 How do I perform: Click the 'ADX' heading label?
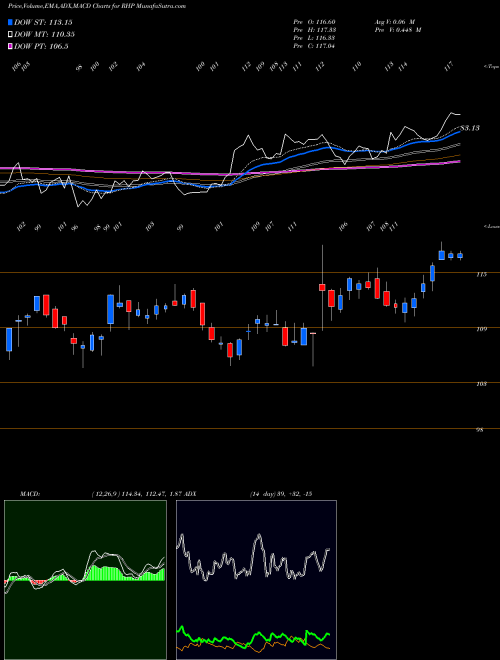pos(190,494)
